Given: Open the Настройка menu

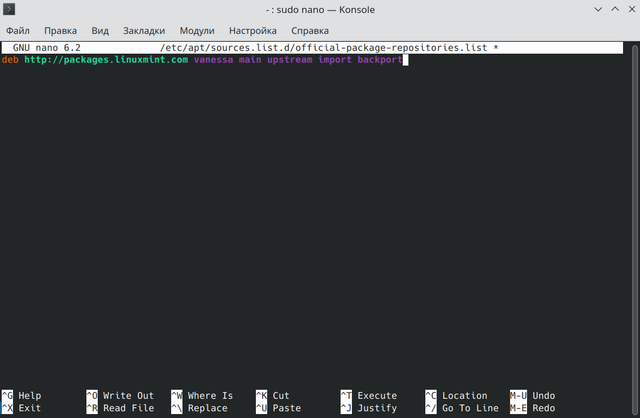Looking at the screenshot, I should [253, 31].
